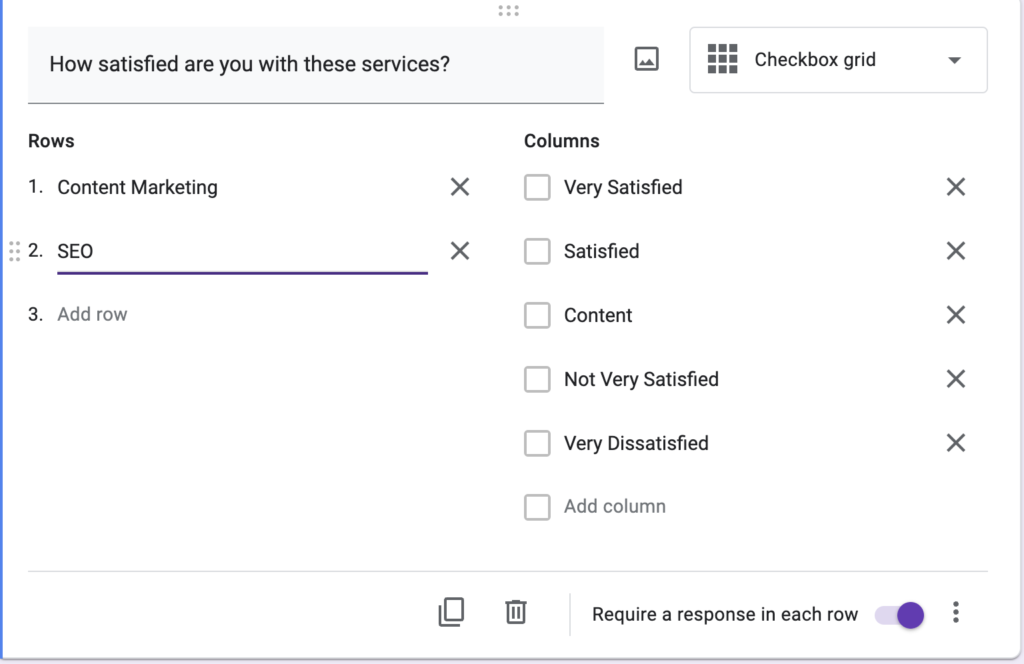
Task: Click the drag handle beside SEO row
Action: pos(14,251)
